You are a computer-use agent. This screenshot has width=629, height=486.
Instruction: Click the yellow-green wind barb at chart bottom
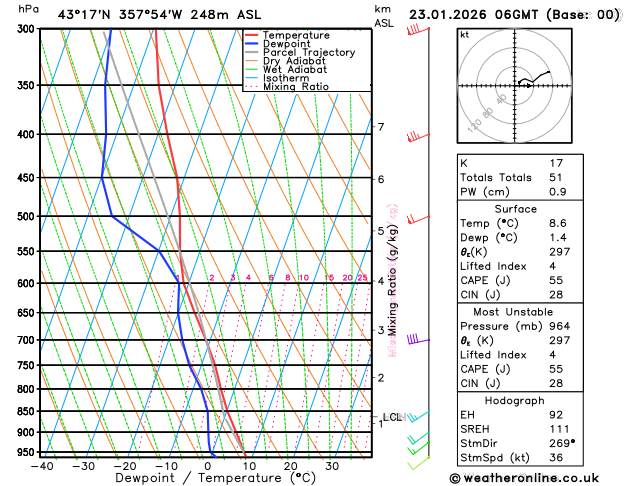[x=418, y=463]
